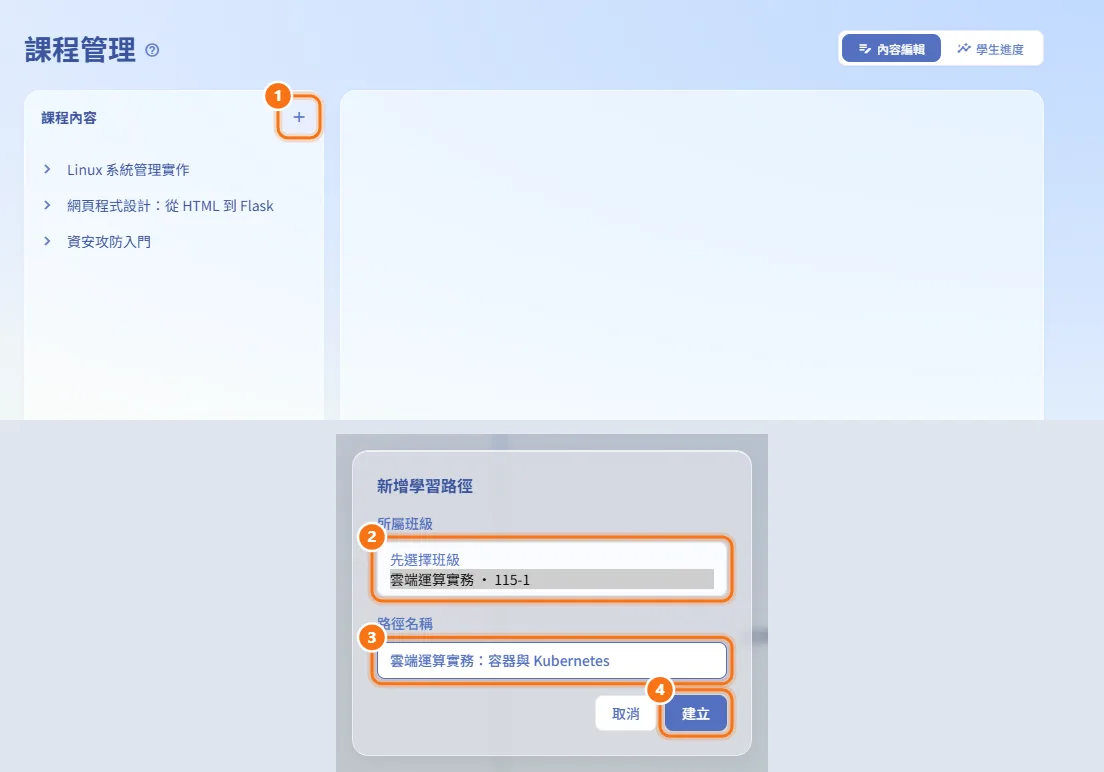Click the help icon beside 課程管理
Image resolution: width=1104 pixels, height=772 pixels.
click(x=152, y=50)
